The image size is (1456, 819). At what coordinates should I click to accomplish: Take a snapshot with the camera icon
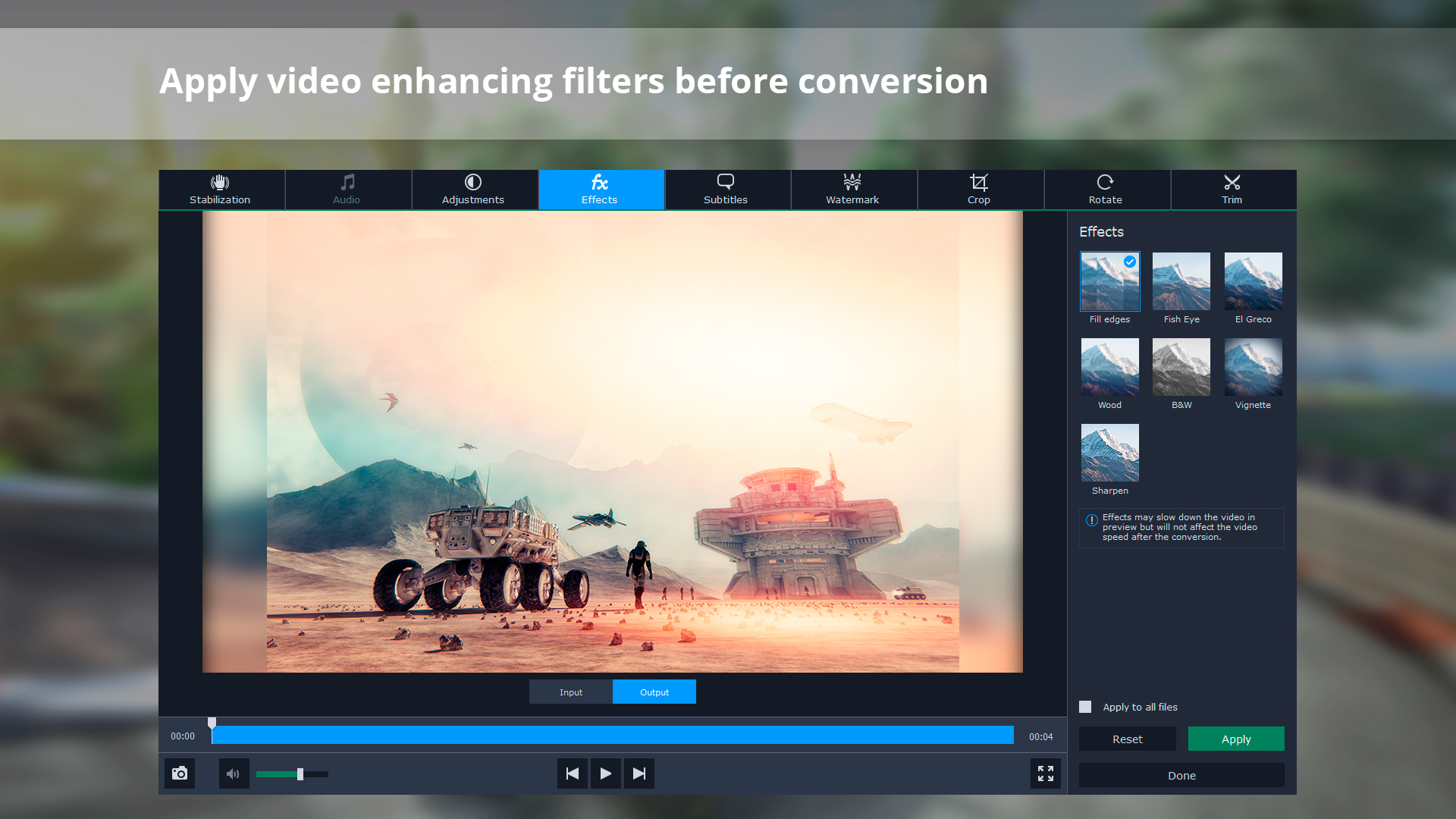[x=180, y=773]
